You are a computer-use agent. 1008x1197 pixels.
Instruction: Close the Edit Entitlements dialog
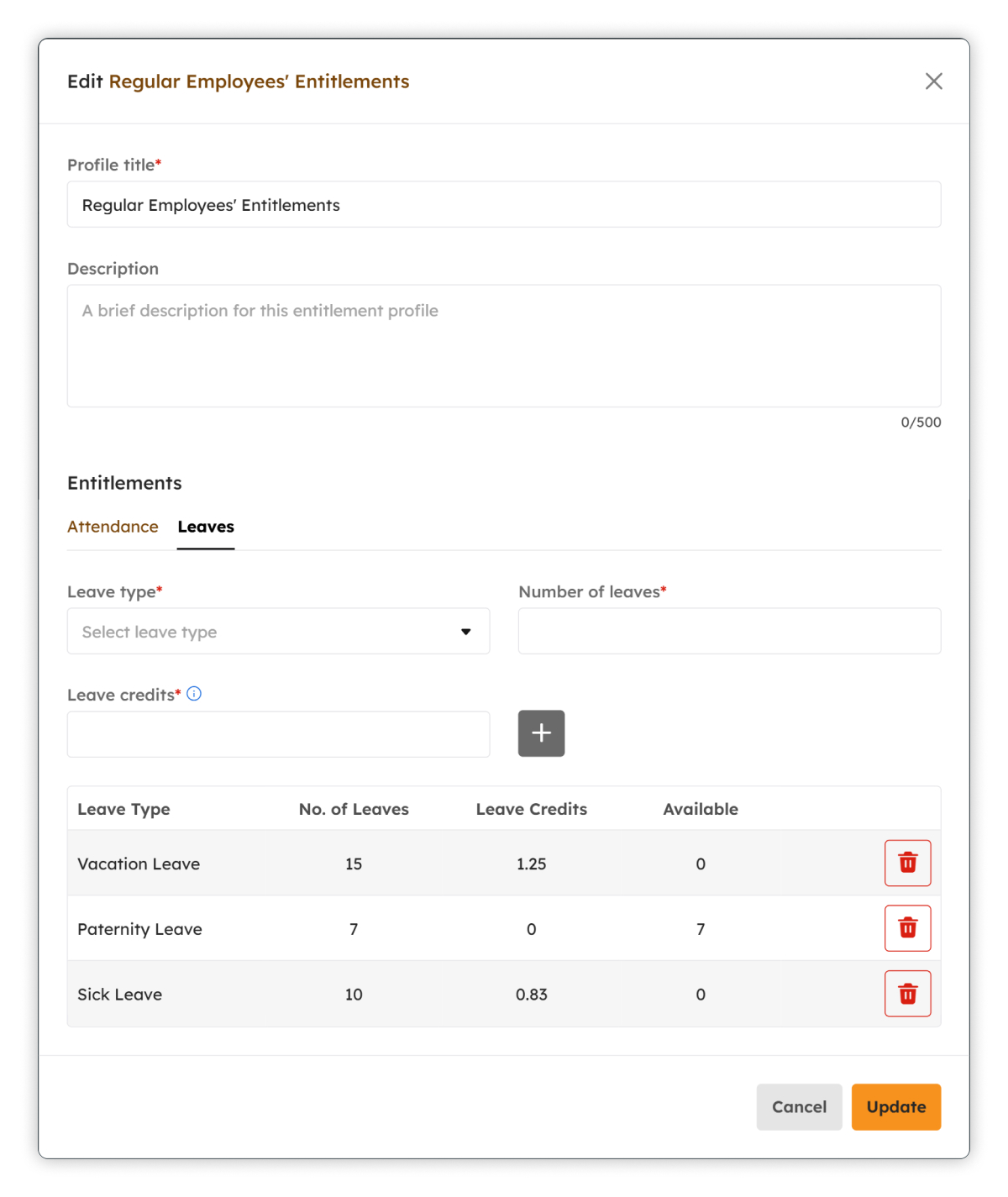point(933,81)
